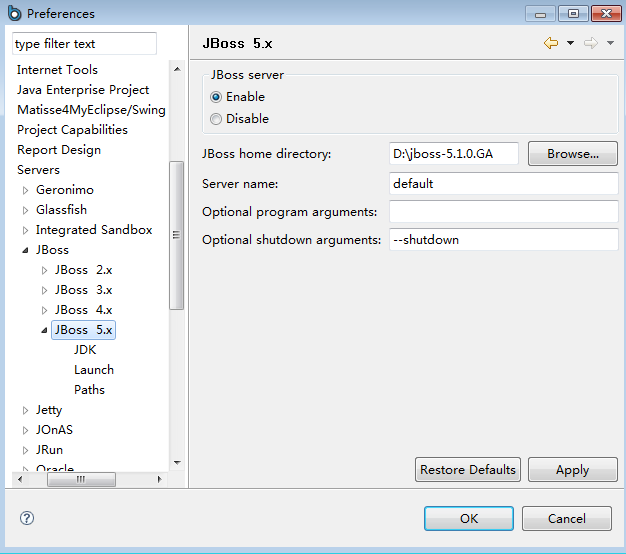
Task: Expand the Glassfish server node
Action: click(x=26, y=210)
